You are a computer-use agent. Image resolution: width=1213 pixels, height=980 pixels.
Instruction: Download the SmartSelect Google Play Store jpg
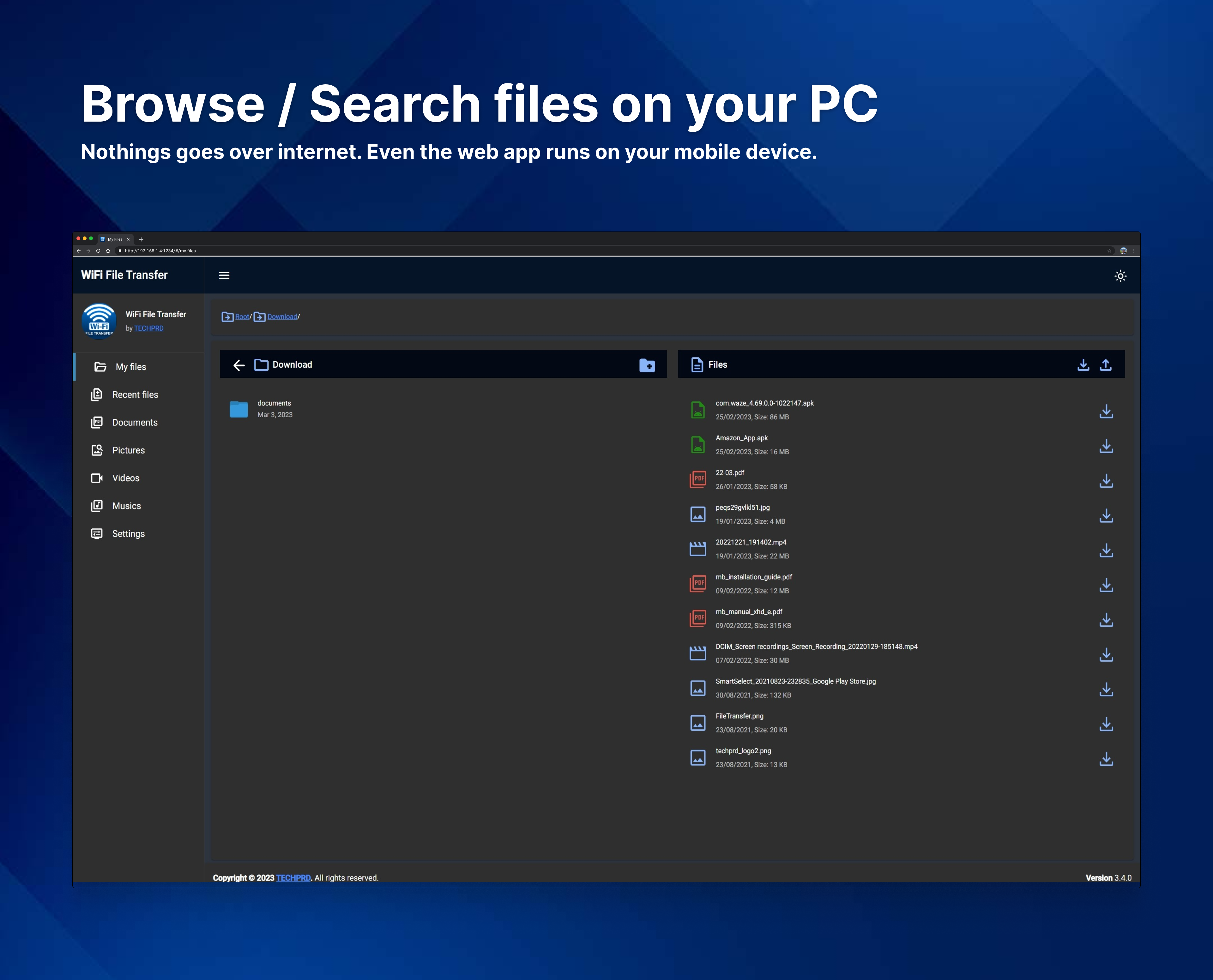(1106, 689)
